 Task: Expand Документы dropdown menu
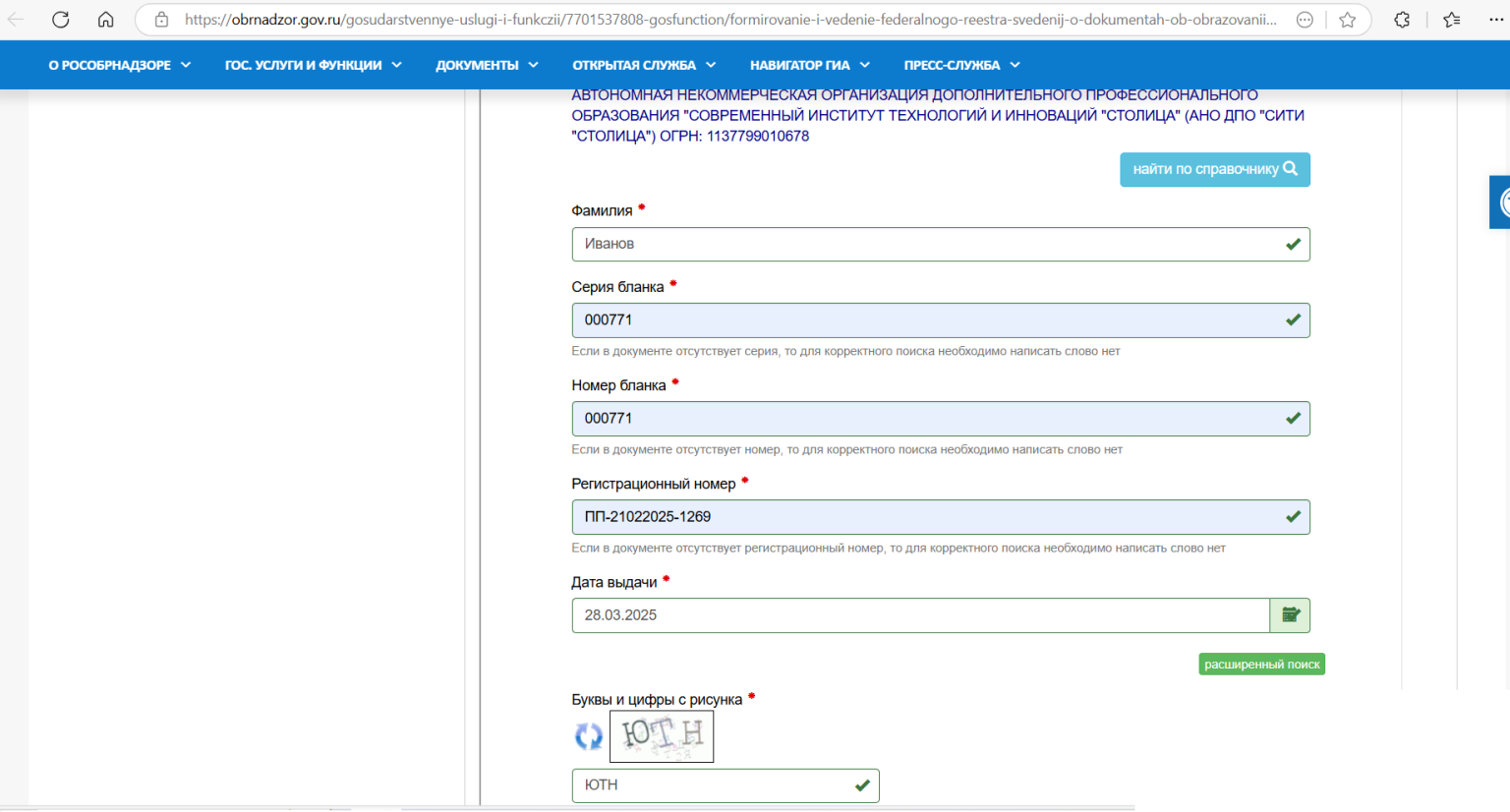tap(487, 65)
